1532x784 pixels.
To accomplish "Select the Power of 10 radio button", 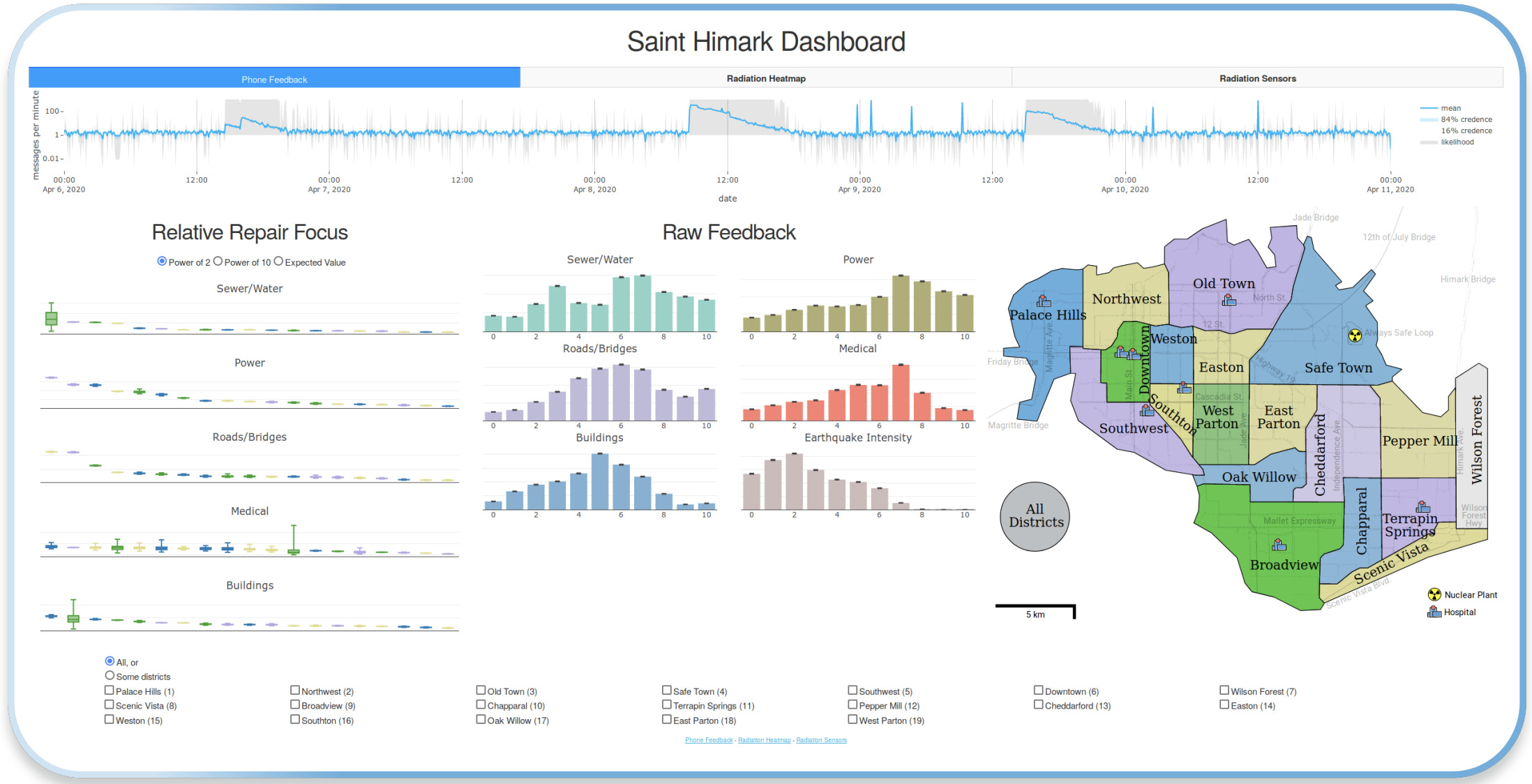I will [x=218, y=262].
